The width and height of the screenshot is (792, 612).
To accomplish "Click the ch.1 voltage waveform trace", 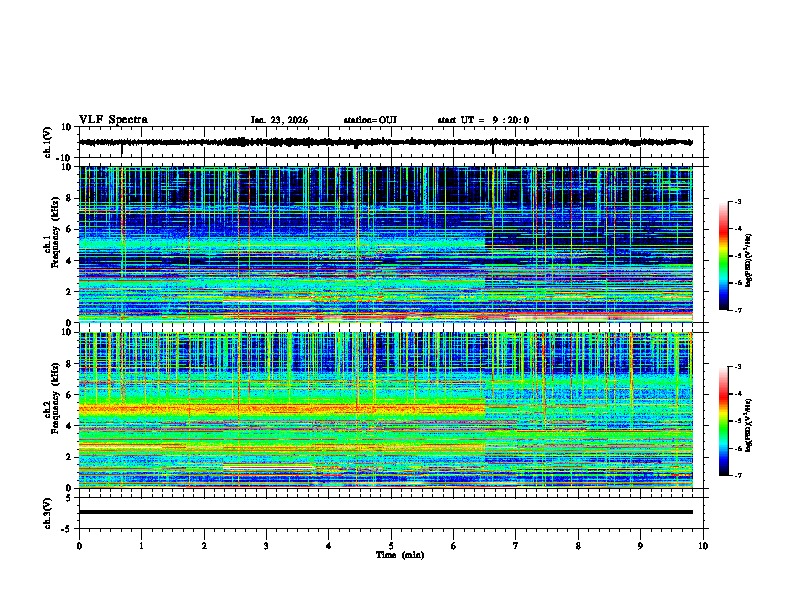I will tap(386, 142).
